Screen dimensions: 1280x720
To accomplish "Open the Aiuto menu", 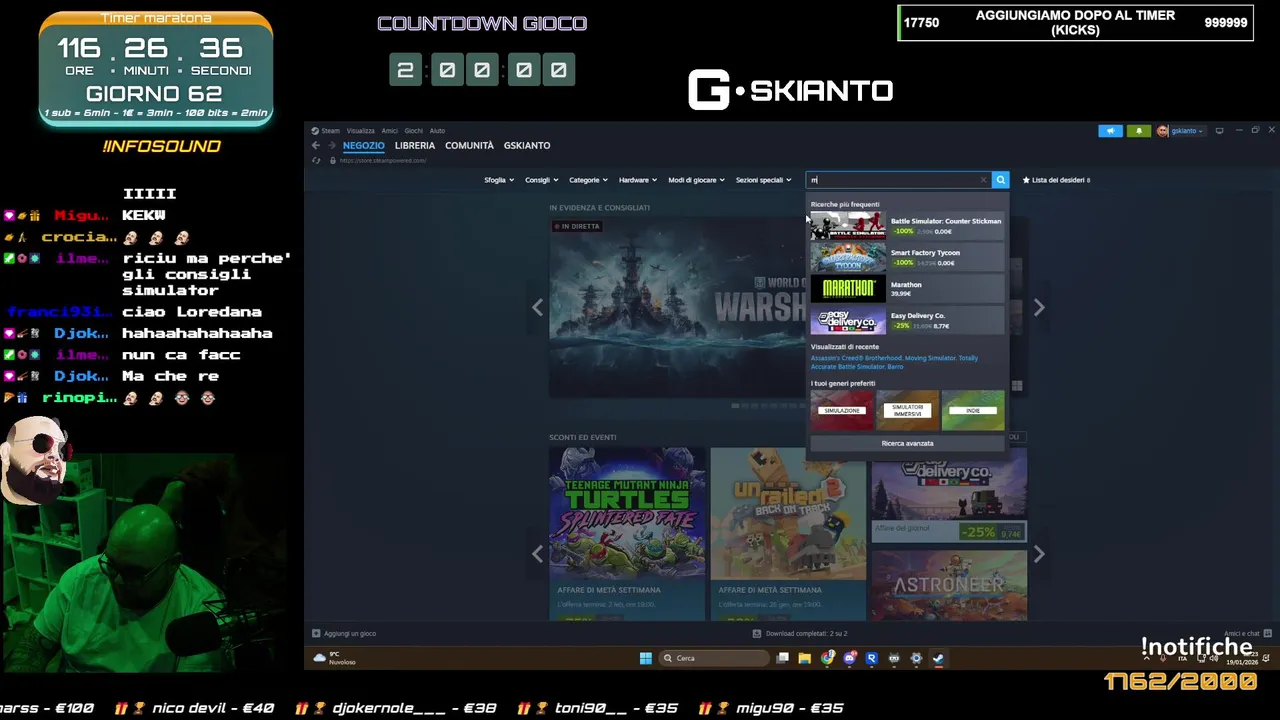I will (437, 131).
